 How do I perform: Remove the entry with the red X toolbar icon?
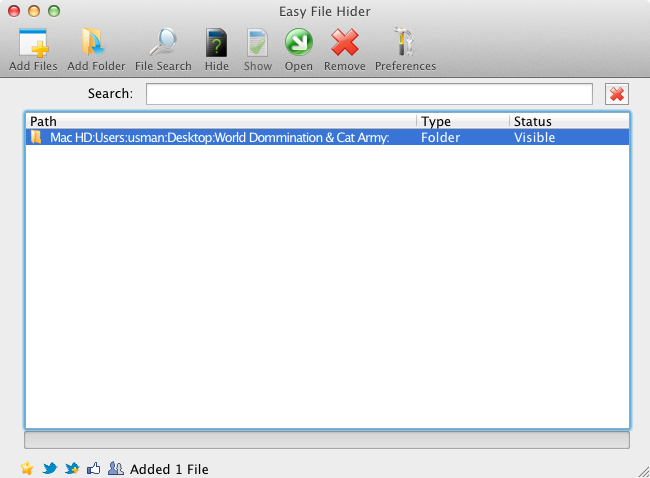(x=344, y=42)
